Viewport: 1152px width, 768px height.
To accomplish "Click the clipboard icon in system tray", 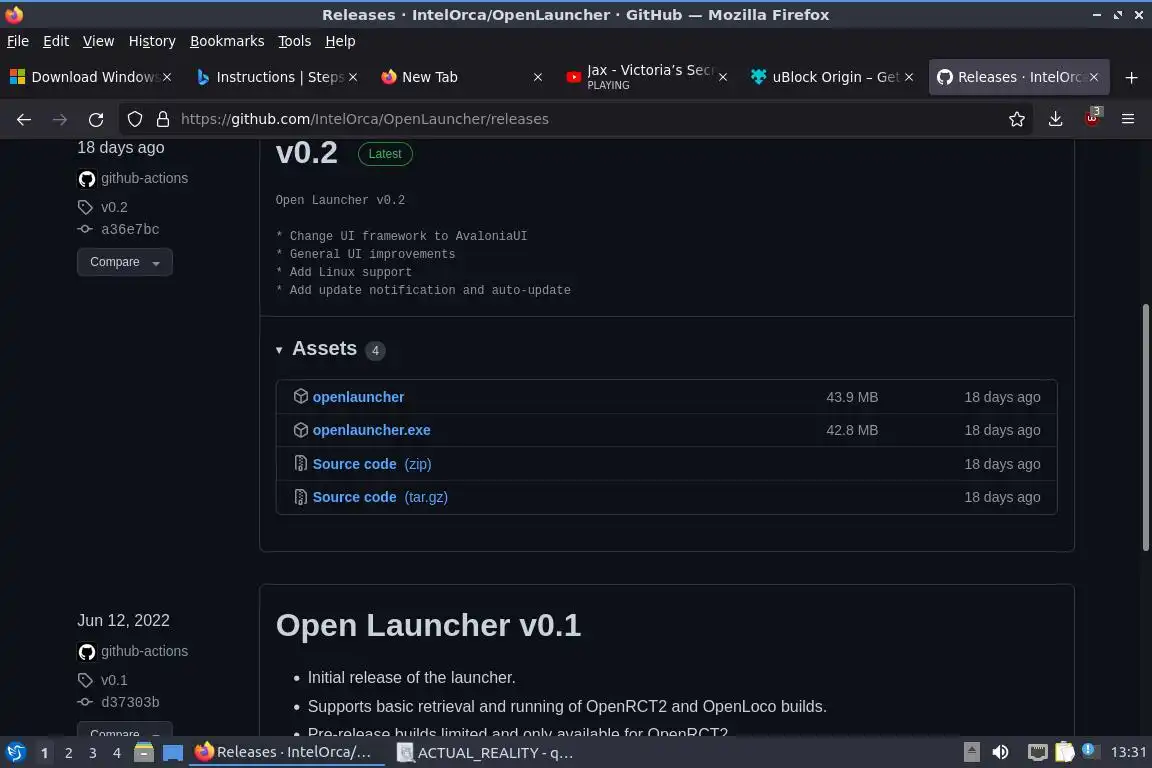I will [x=1065, y=753].
